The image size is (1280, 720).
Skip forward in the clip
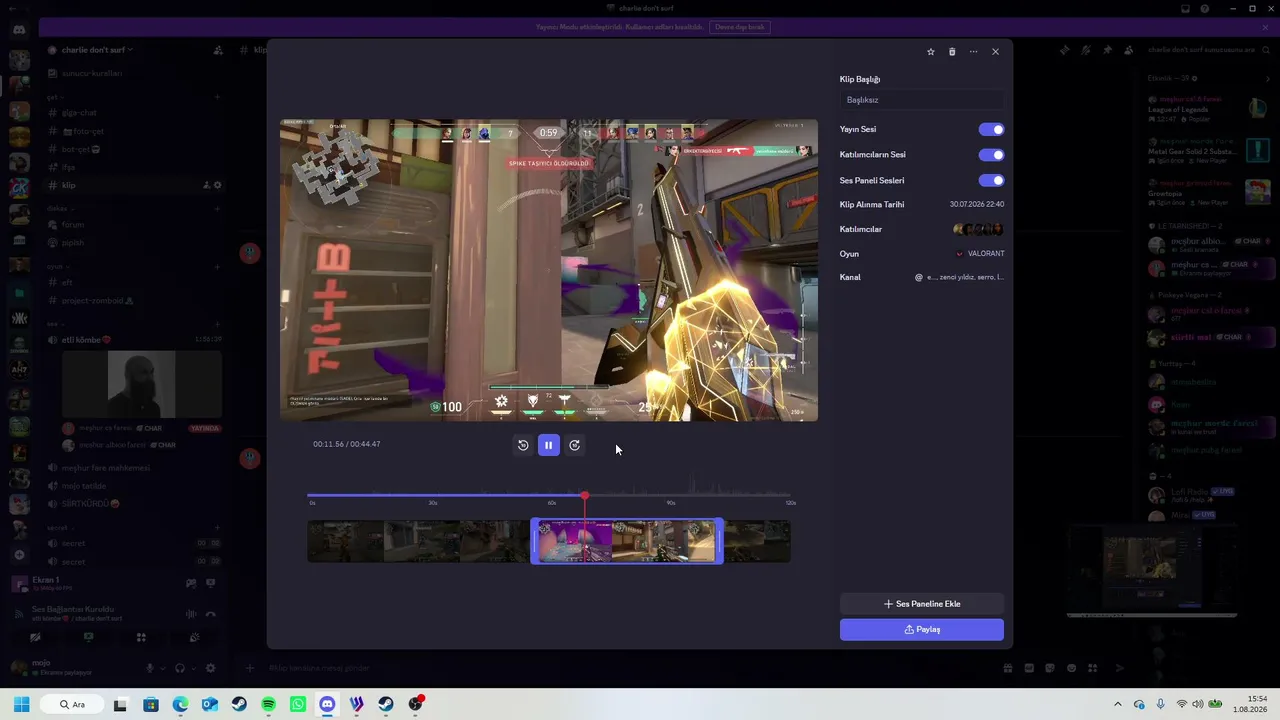(x=574, y=445)
